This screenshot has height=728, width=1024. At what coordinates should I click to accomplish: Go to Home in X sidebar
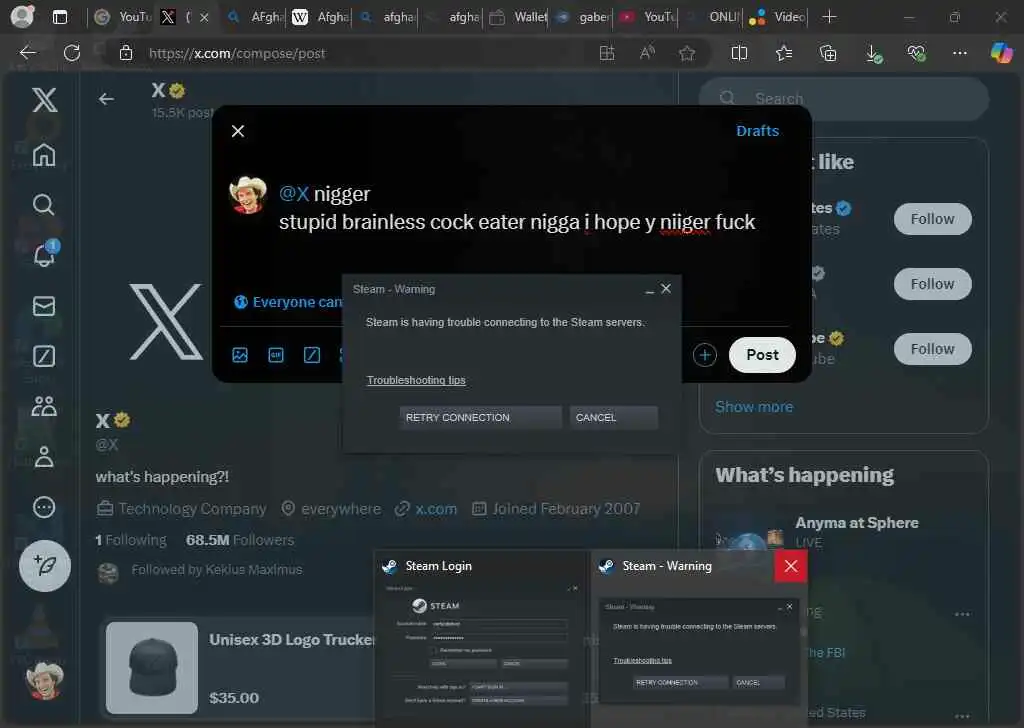[44, 155]
